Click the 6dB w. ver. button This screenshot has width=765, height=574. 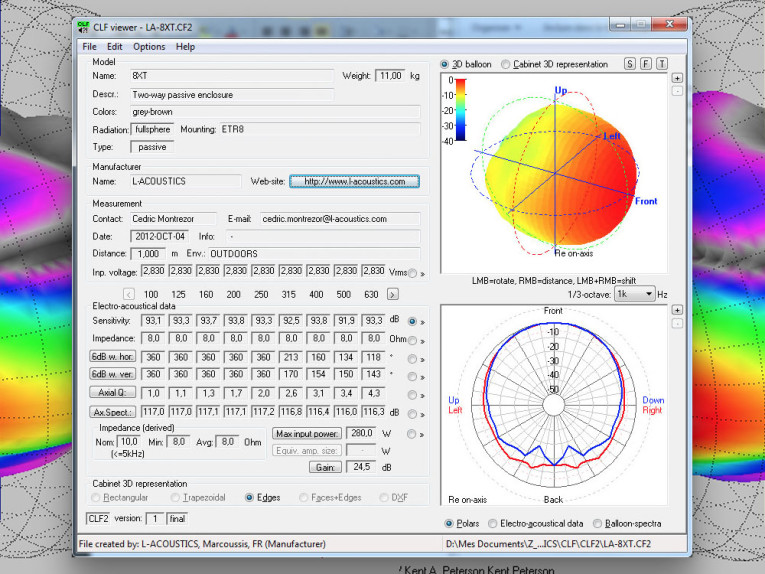[112, 374]
